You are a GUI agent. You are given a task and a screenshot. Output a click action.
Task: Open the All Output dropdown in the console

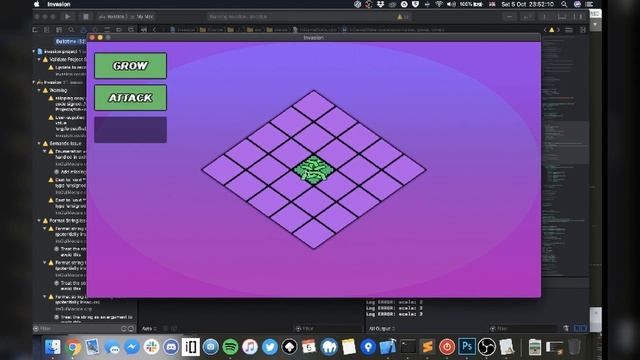382,329
